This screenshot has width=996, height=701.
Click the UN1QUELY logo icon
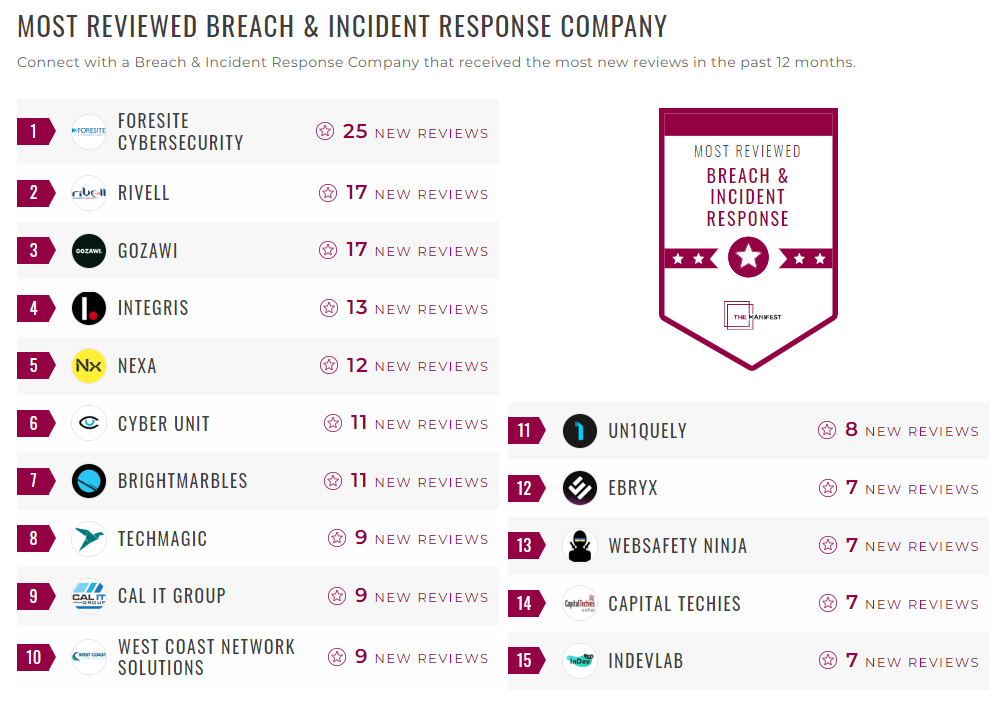[579, 430]
